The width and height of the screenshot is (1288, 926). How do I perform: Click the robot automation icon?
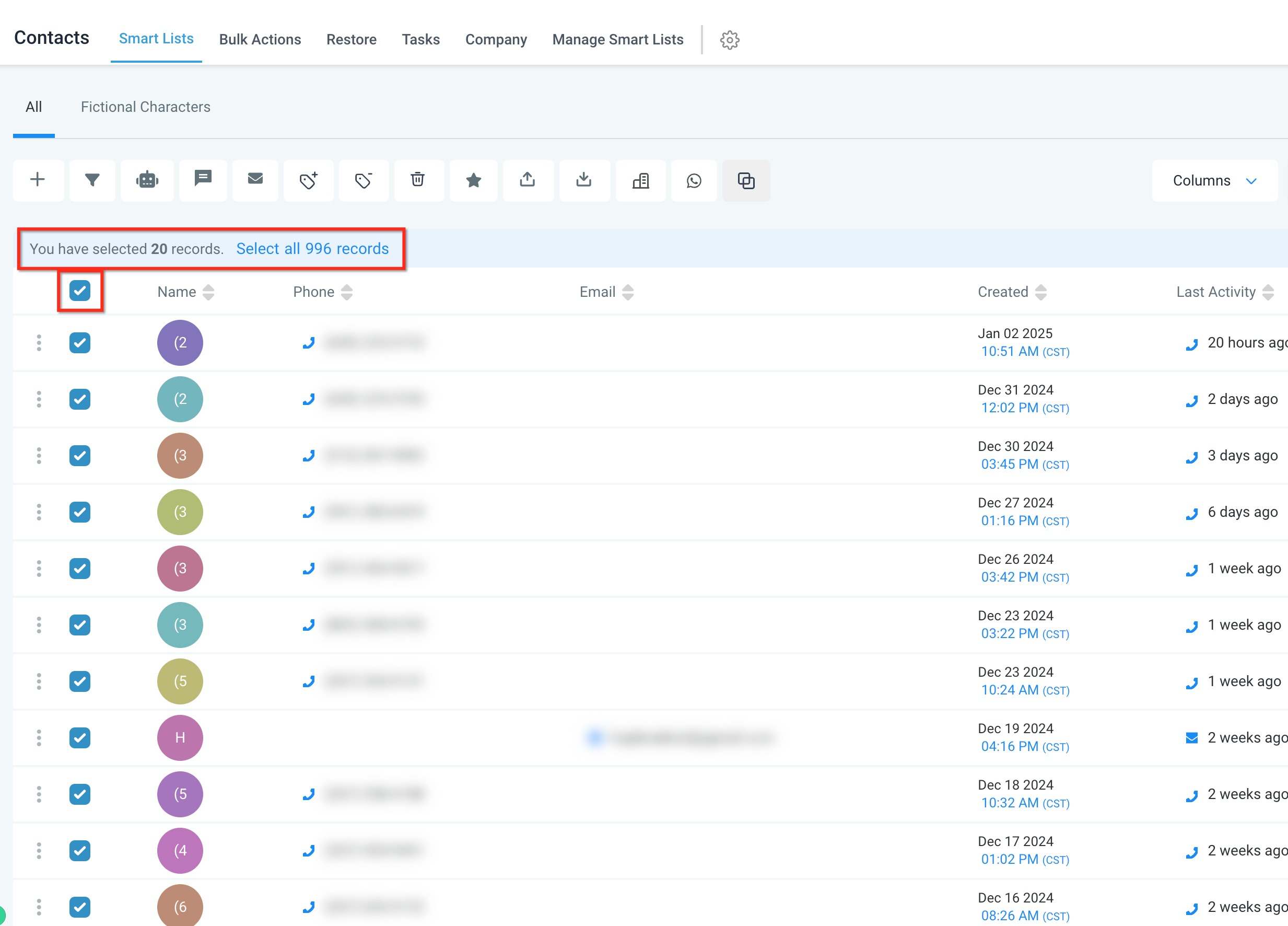coord(147,180)
